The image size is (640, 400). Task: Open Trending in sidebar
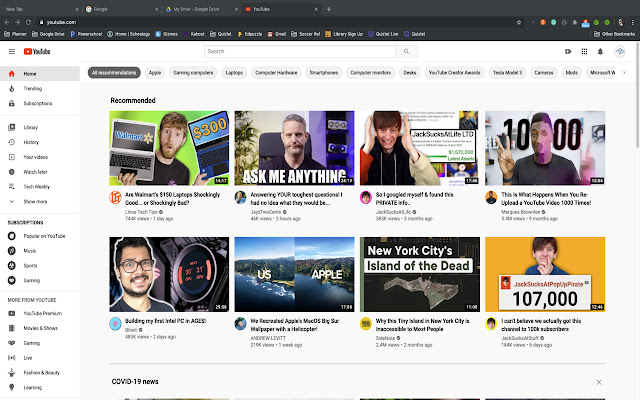click(40, 89)
